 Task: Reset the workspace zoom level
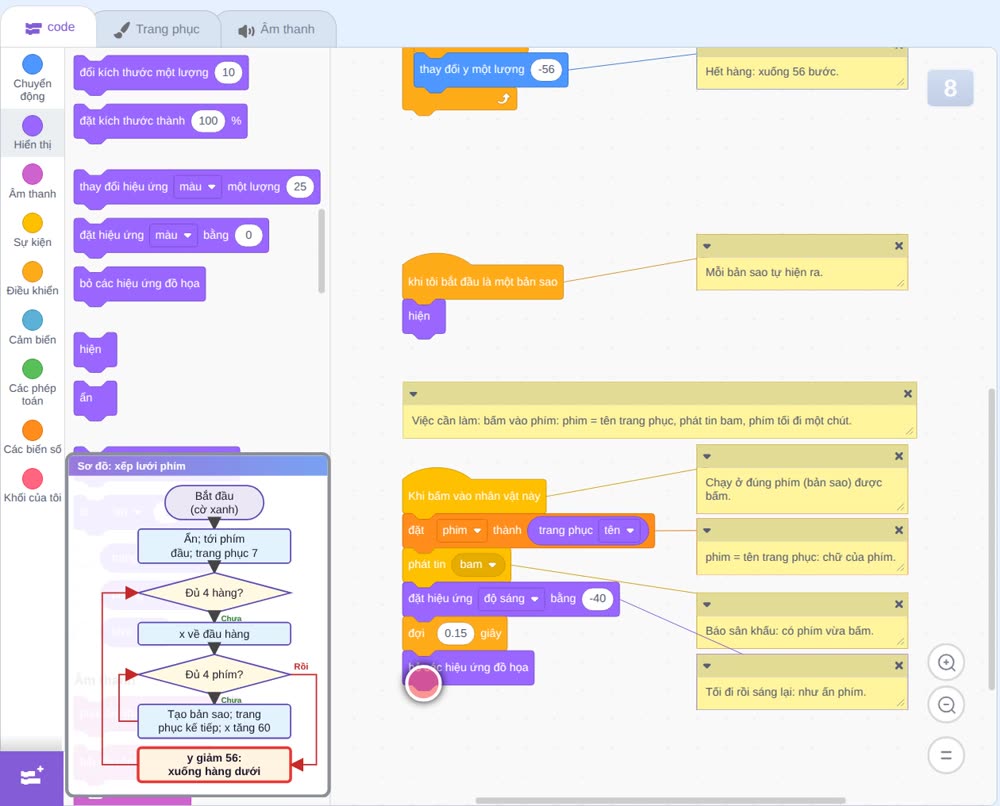pyautogui.click(x=946, y=755)
